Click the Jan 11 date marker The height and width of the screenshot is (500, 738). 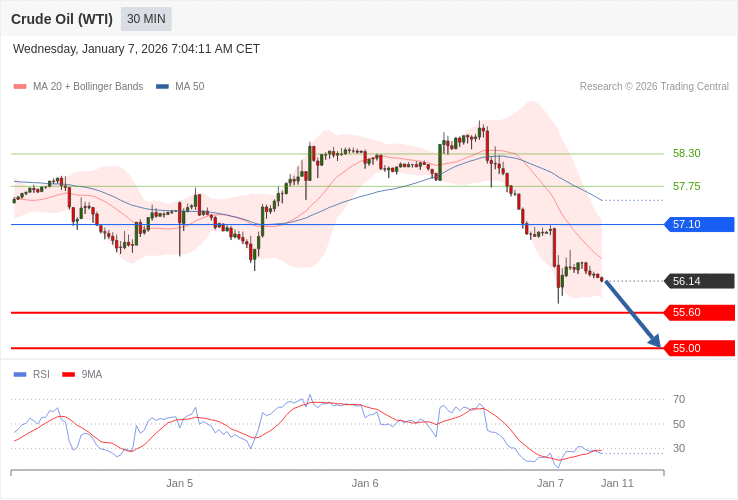pos(617,483)
